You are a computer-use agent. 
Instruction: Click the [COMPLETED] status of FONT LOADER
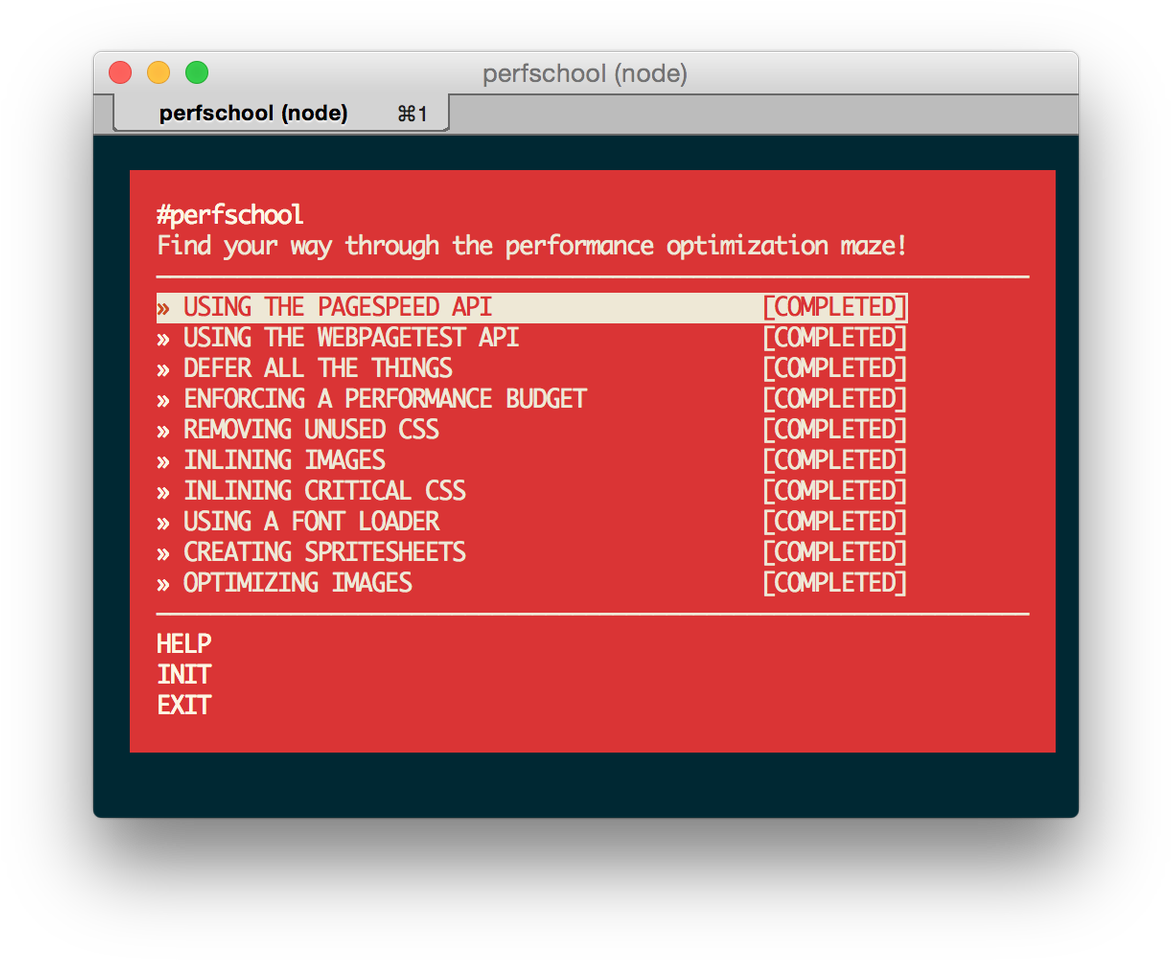[x=835, y=521]
